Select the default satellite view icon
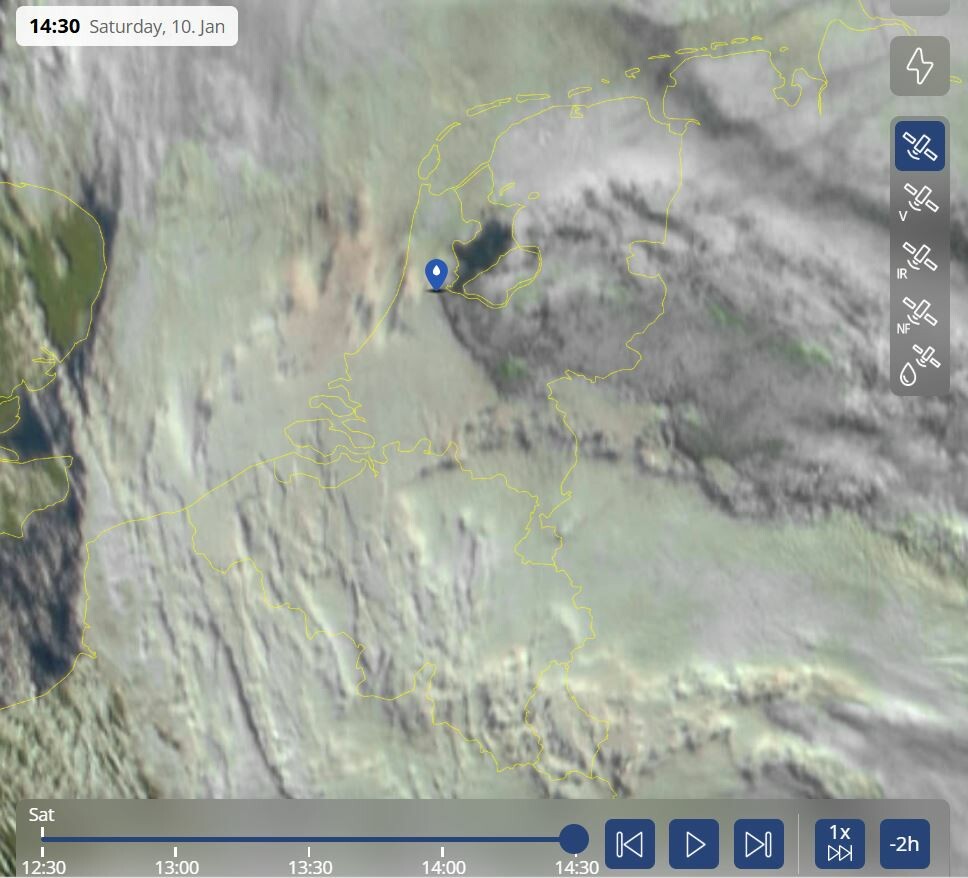 (x=920, y=146)
